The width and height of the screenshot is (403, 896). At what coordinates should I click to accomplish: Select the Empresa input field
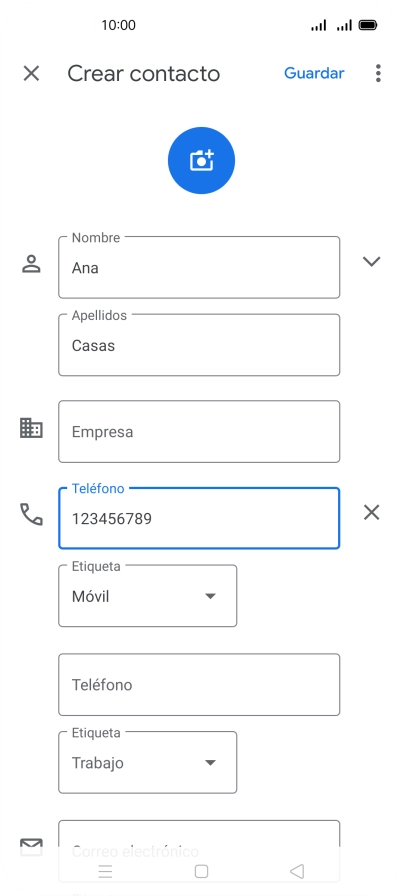[x=199, y=431]
